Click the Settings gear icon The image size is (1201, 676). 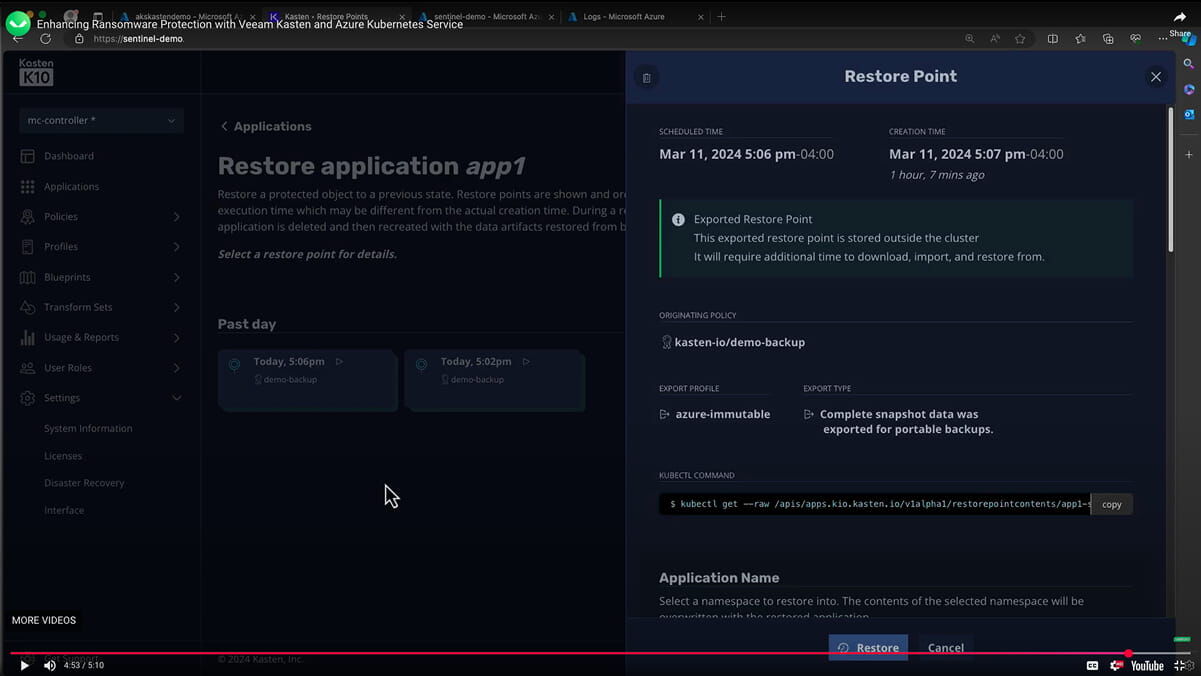pyautogui.click(x=27, y=398)
